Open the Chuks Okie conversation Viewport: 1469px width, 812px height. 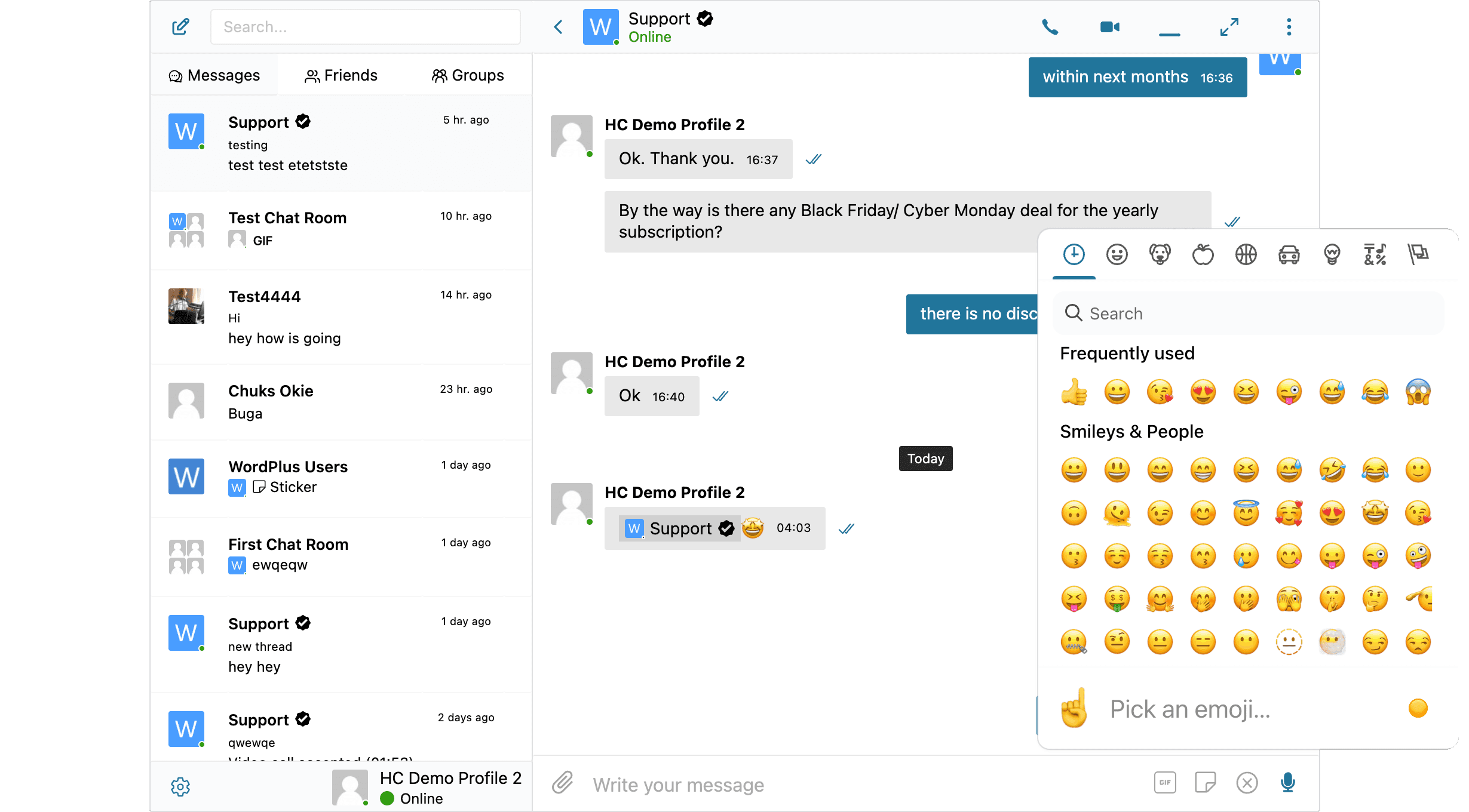coord(341,402)
